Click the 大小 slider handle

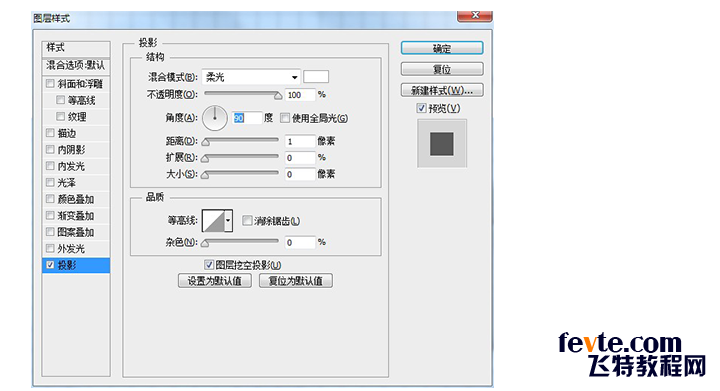click(205, 175)
